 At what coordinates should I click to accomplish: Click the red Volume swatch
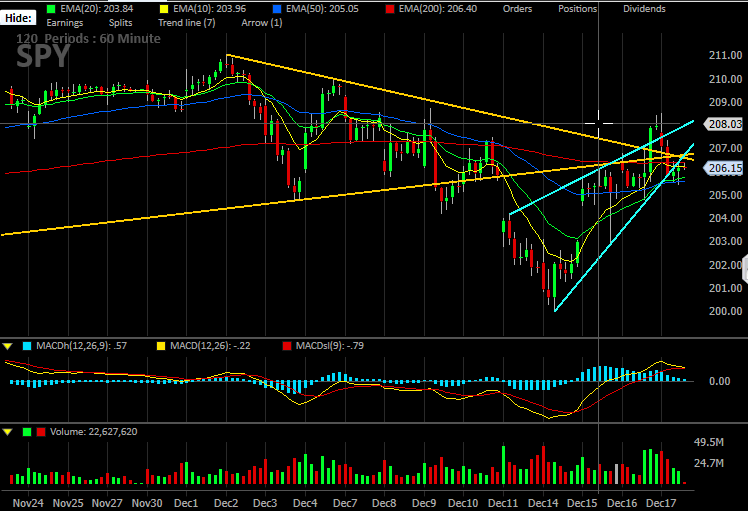tap(41, 432)
